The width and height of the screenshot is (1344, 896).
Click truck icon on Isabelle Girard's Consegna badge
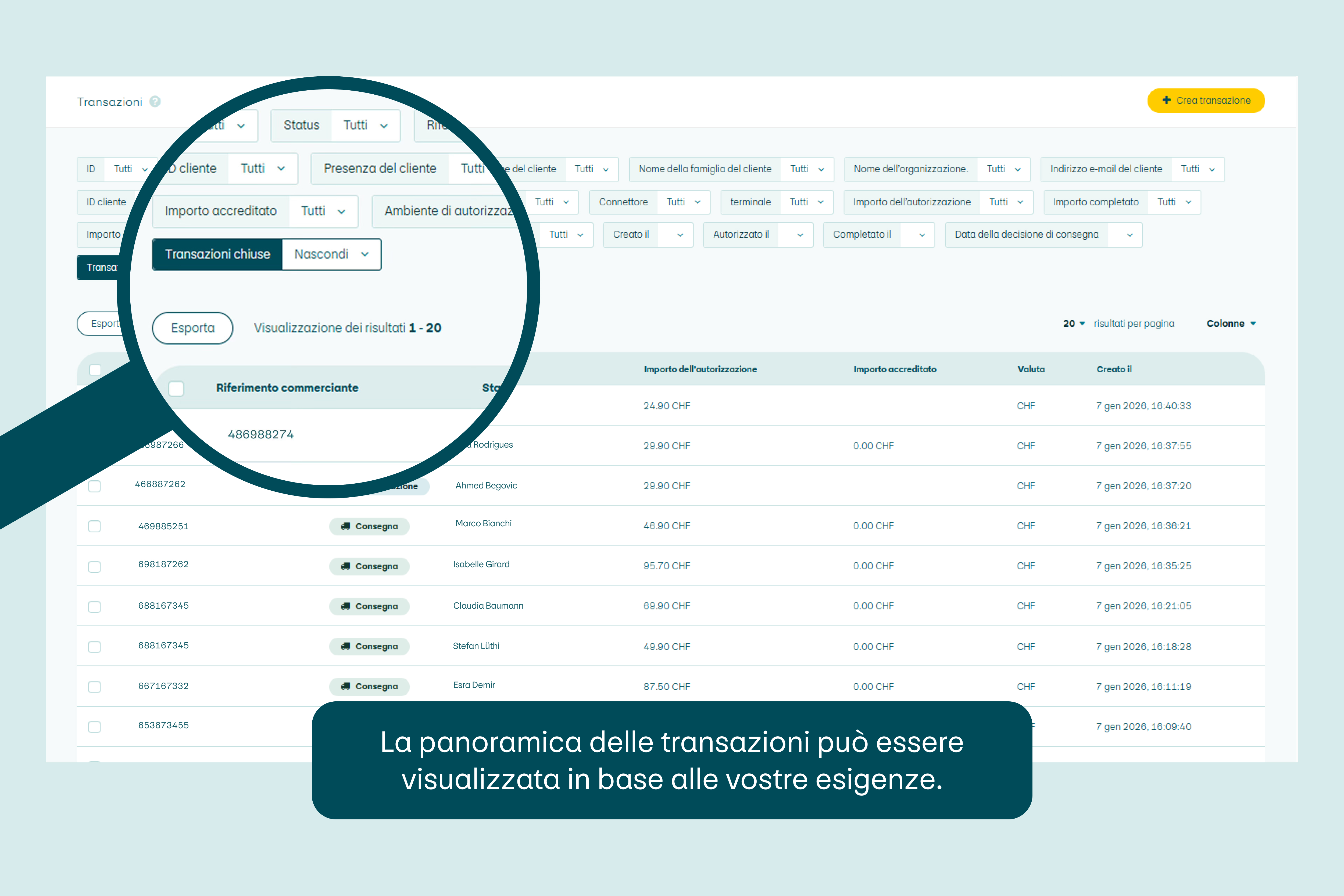coord(345,566)
